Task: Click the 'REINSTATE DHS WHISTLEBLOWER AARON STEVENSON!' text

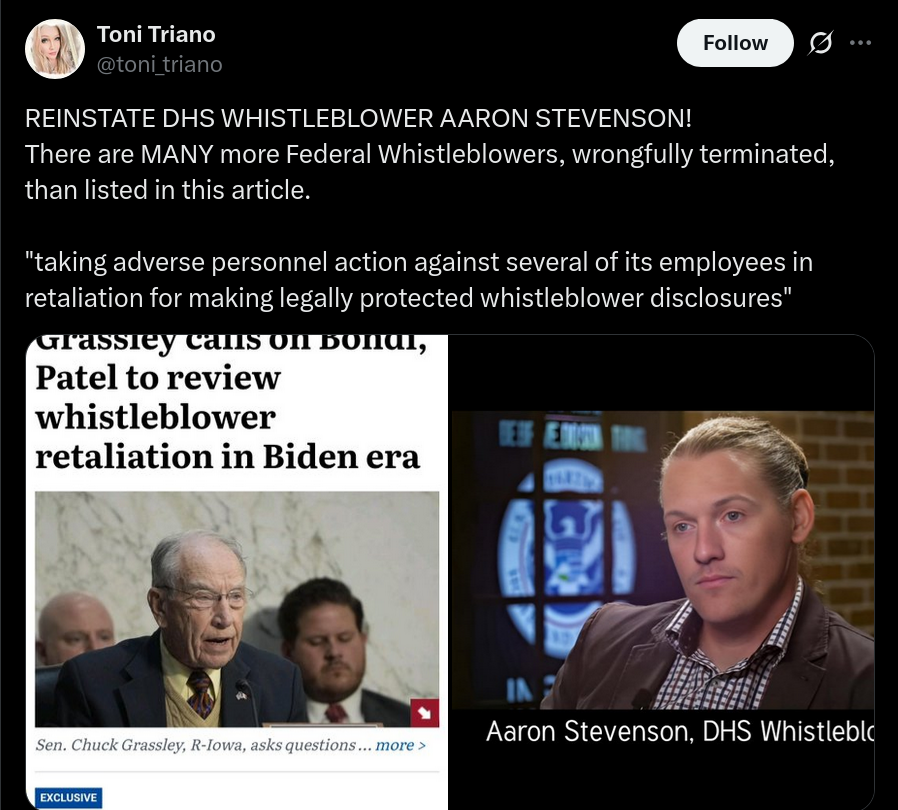Action: [x=358, y=119]
